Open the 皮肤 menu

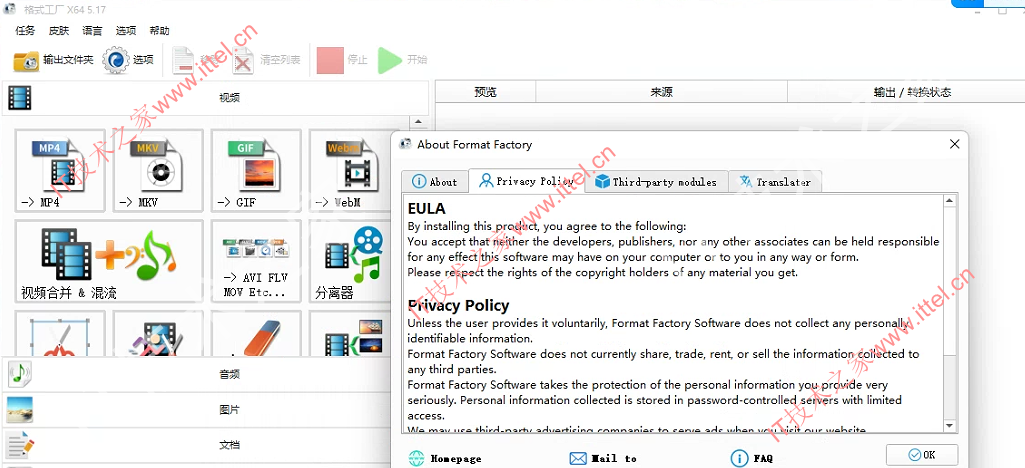pyautogui.click(x=58, y=31)
